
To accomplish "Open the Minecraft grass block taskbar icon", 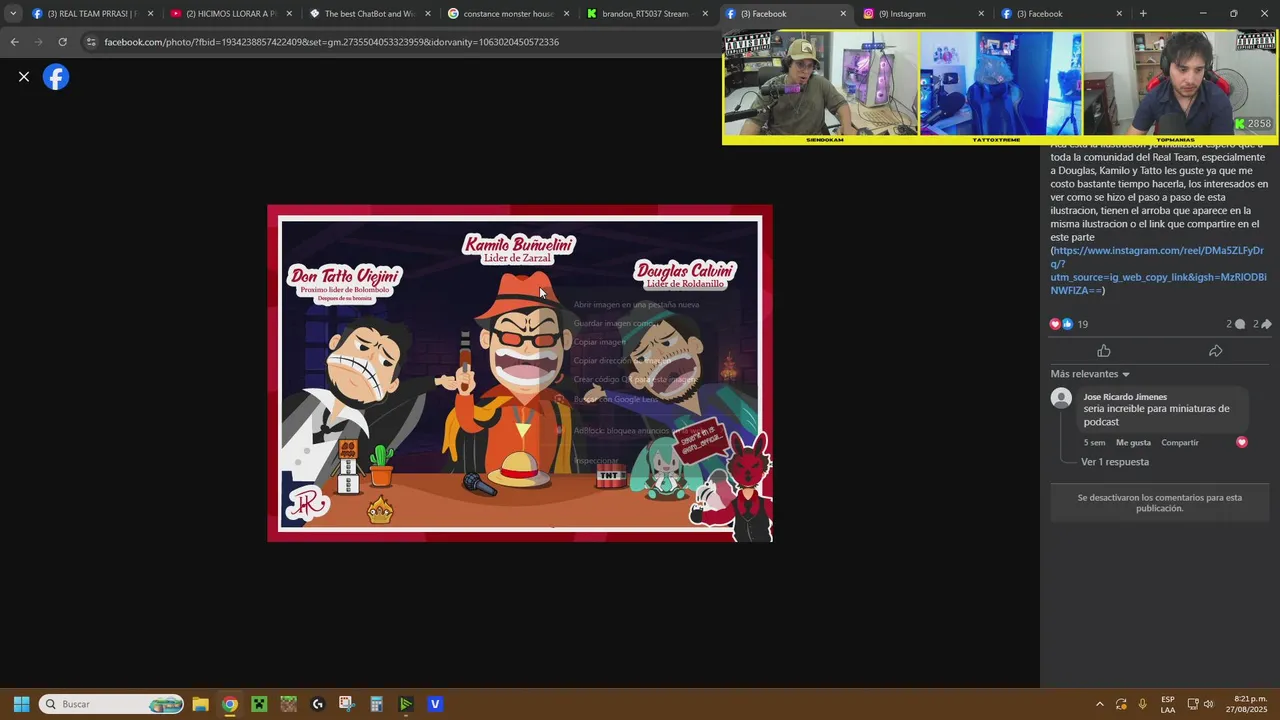I will click(x=288, y=704).
